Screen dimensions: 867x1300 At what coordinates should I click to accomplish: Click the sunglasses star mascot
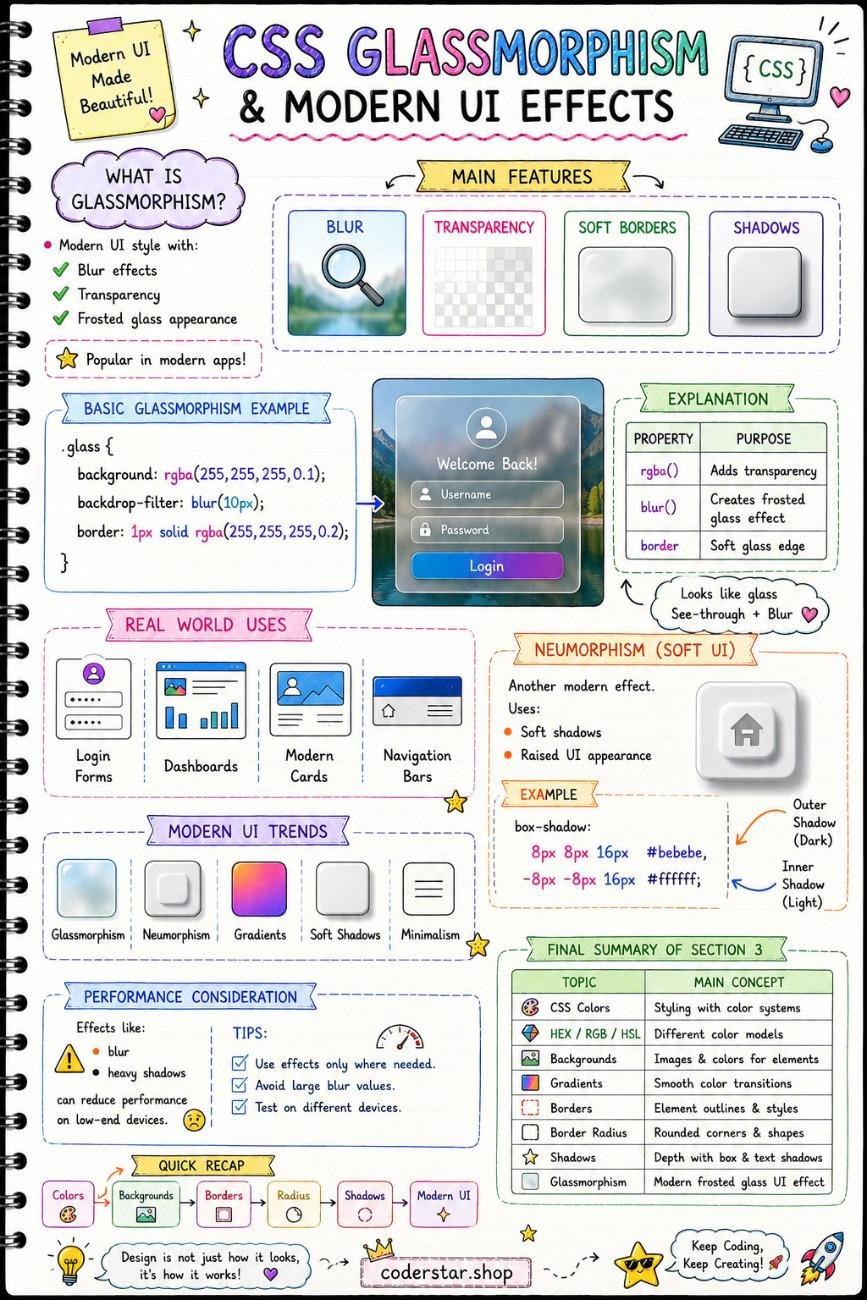(639, 1264)
